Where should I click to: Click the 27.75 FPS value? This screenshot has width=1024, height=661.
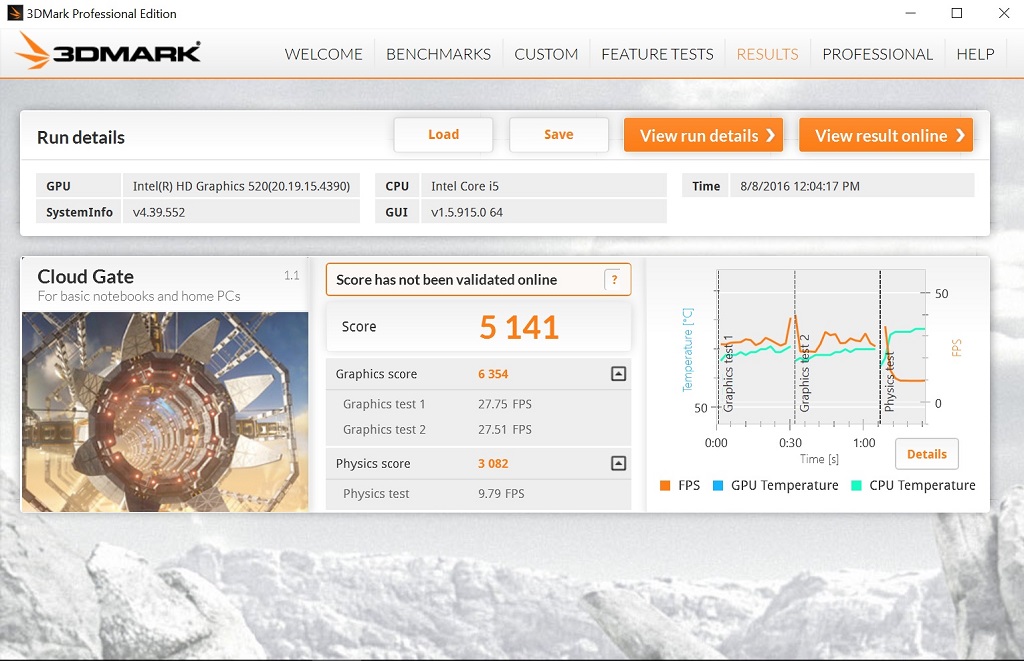505,404
